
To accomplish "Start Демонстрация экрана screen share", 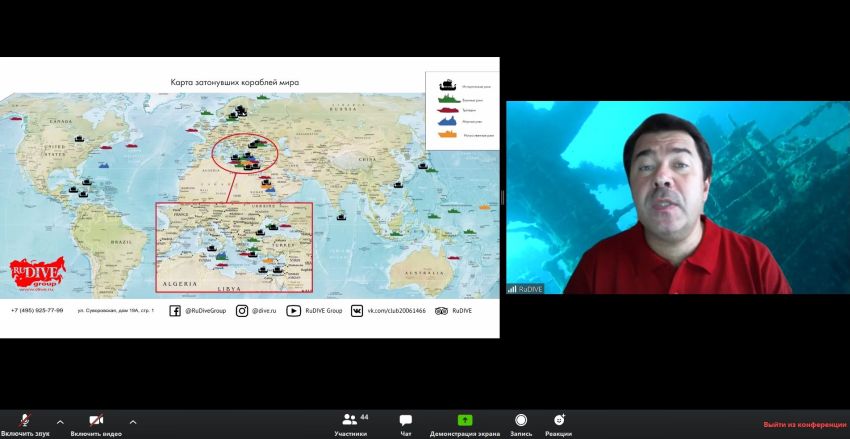I will coord(465,425).
